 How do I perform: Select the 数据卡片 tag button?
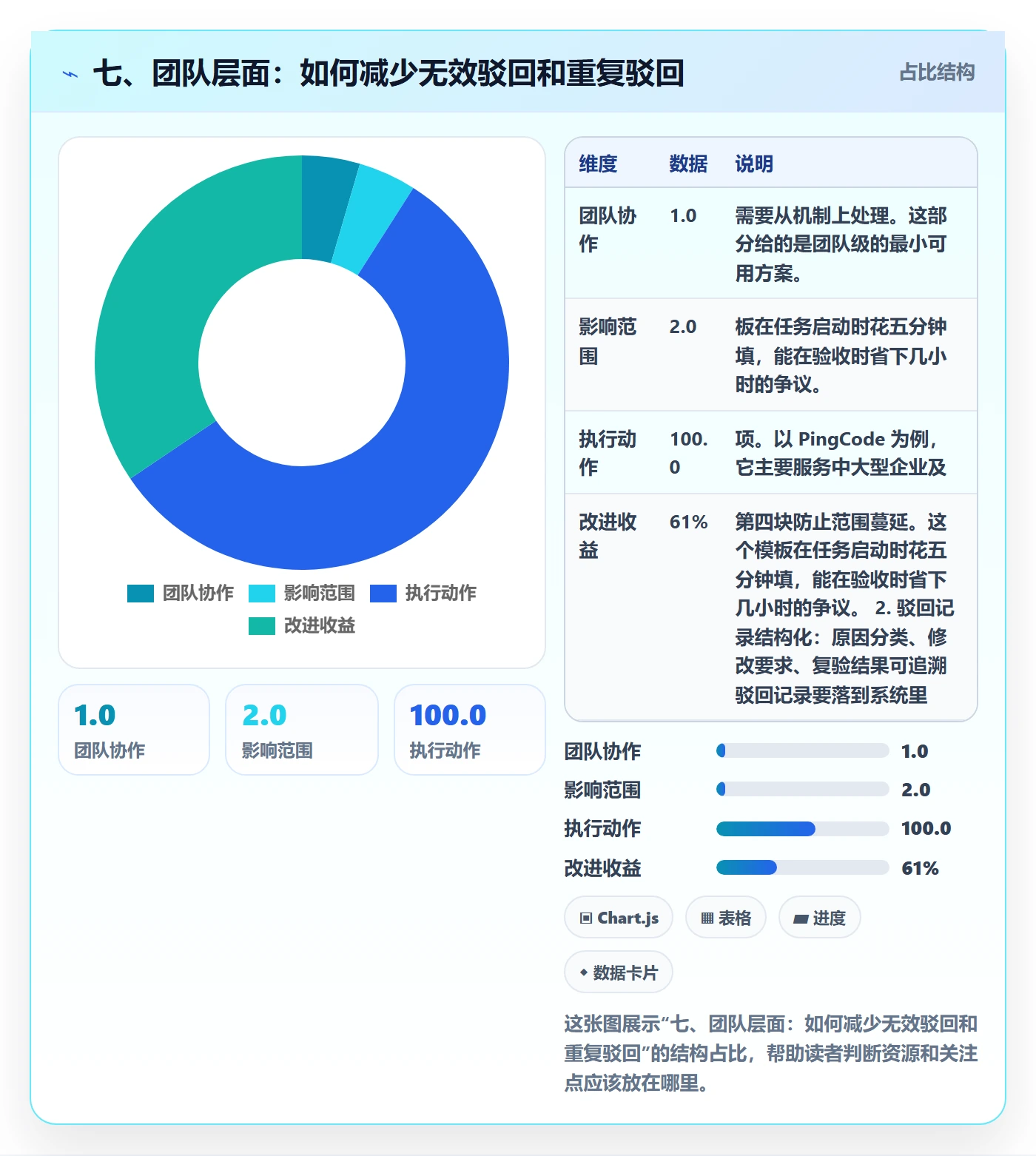point(619,972)
